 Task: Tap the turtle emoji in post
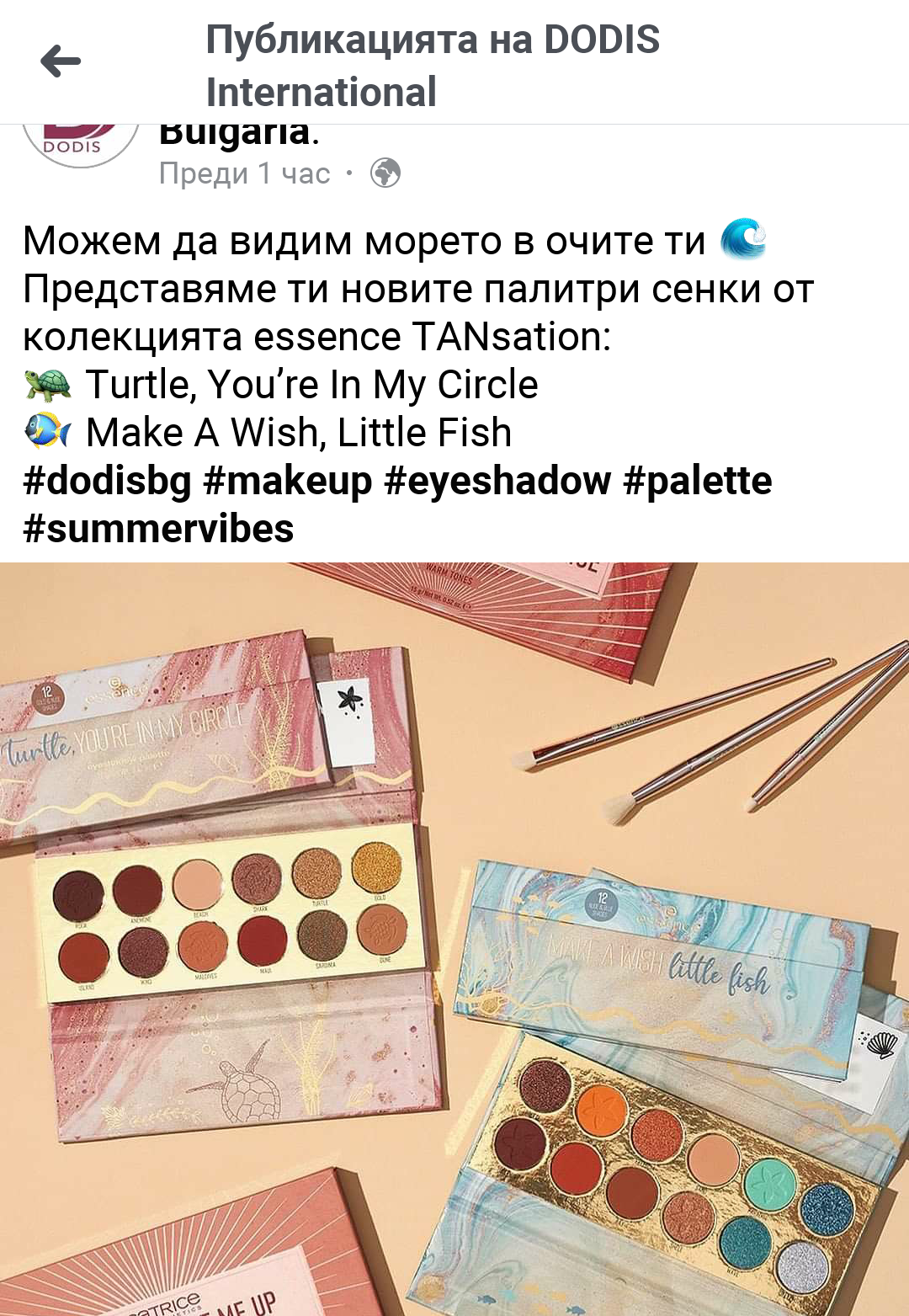click(48, 385)
